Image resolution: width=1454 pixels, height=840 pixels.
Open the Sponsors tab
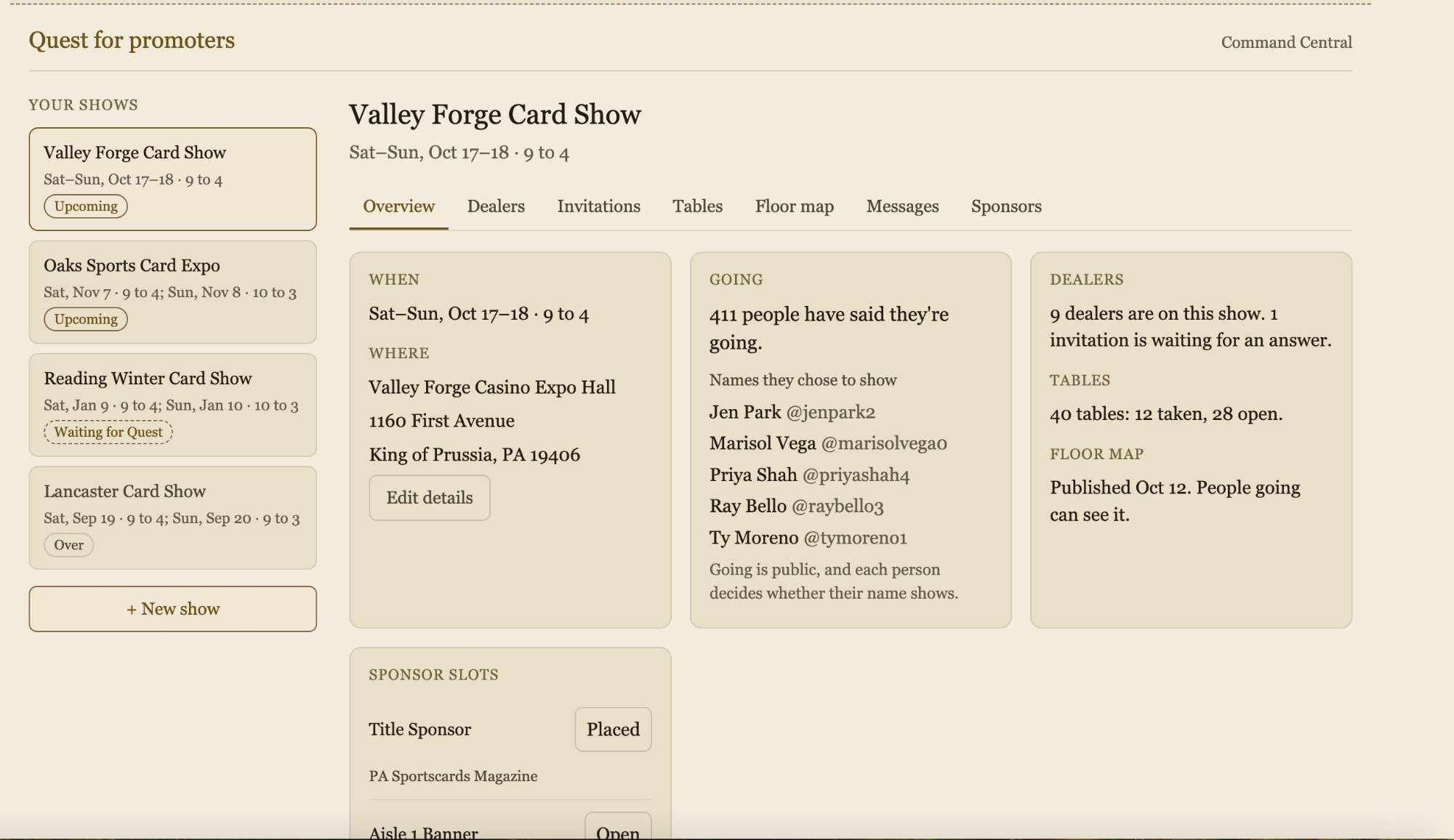[1006, 206]
